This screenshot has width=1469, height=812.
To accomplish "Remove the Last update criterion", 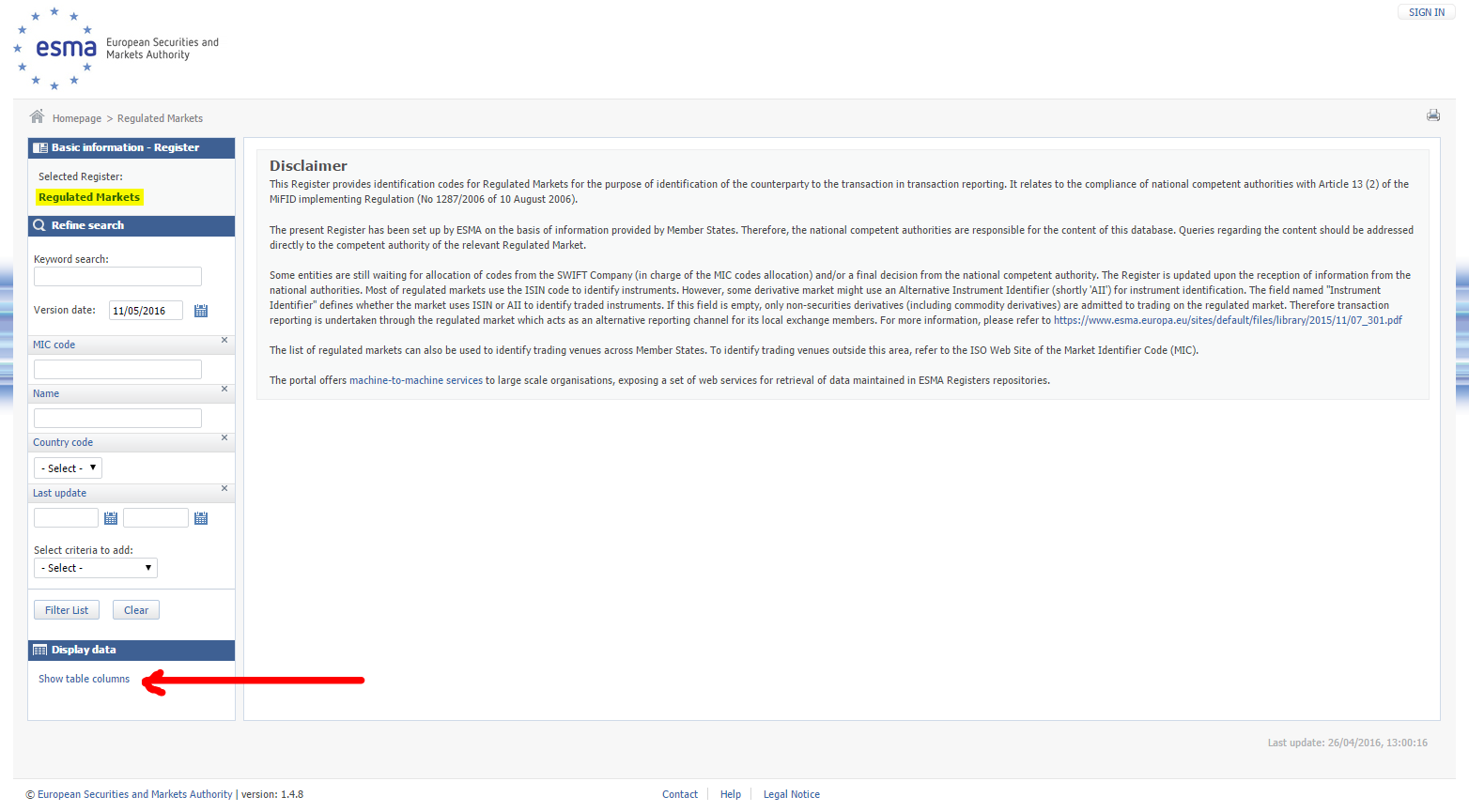I will click(x=224, y=488).
